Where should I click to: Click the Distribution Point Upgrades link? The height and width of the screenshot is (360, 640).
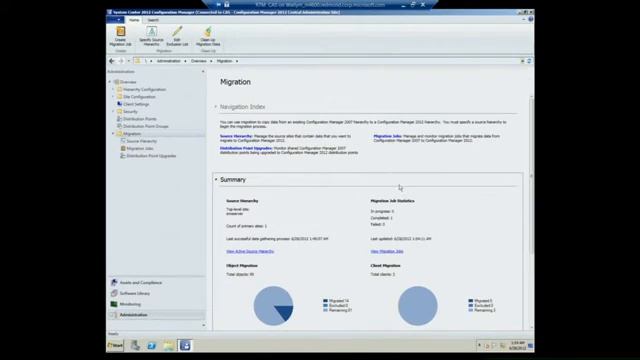(x=246, y=148)
